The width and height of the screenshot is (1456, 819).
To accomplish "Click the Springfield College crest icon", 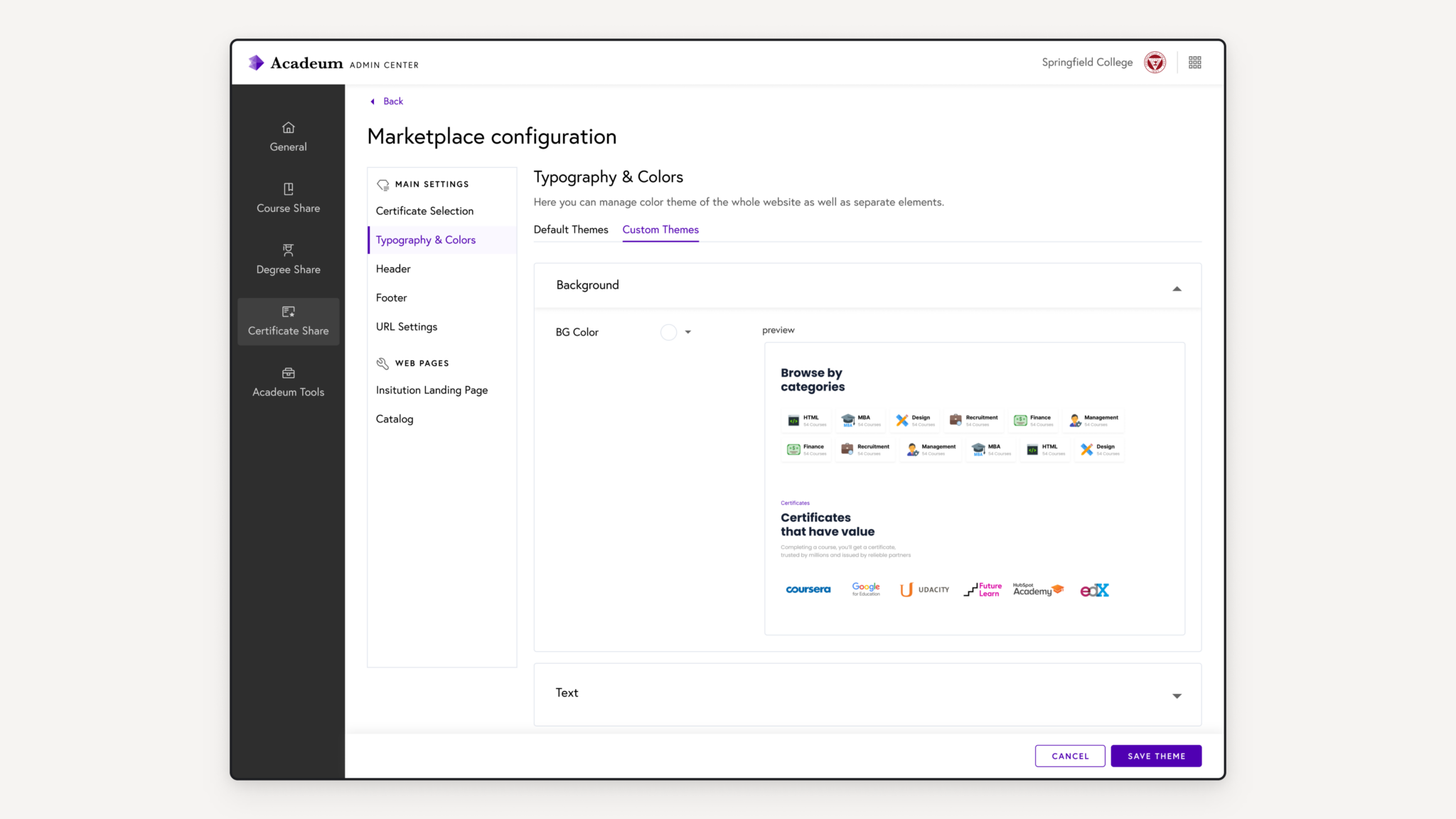I will (1155, 62).
